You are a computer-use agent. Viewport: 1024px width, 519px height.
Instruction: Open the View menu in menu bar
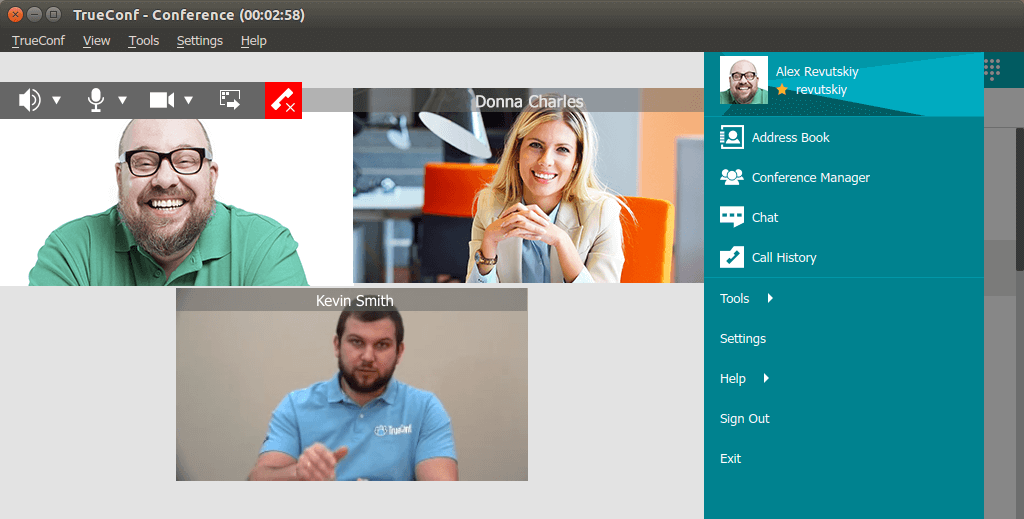97,41
